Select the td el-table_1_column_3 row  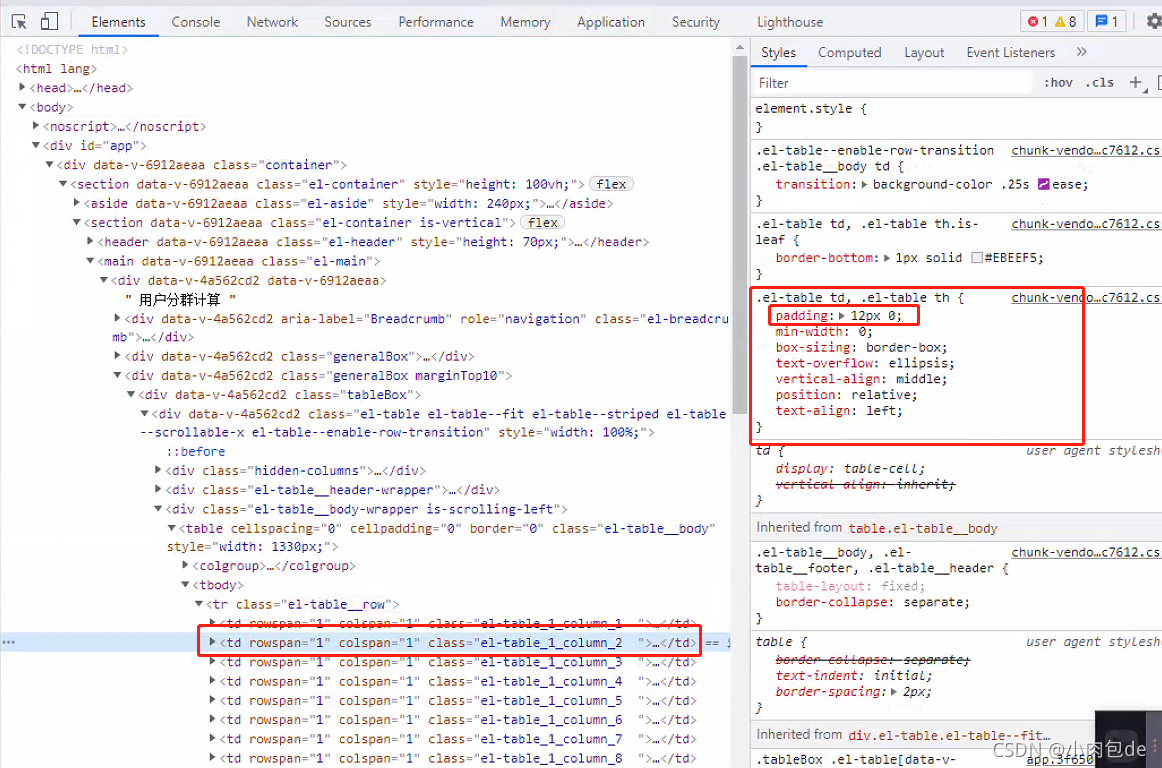tap(459, 662)
